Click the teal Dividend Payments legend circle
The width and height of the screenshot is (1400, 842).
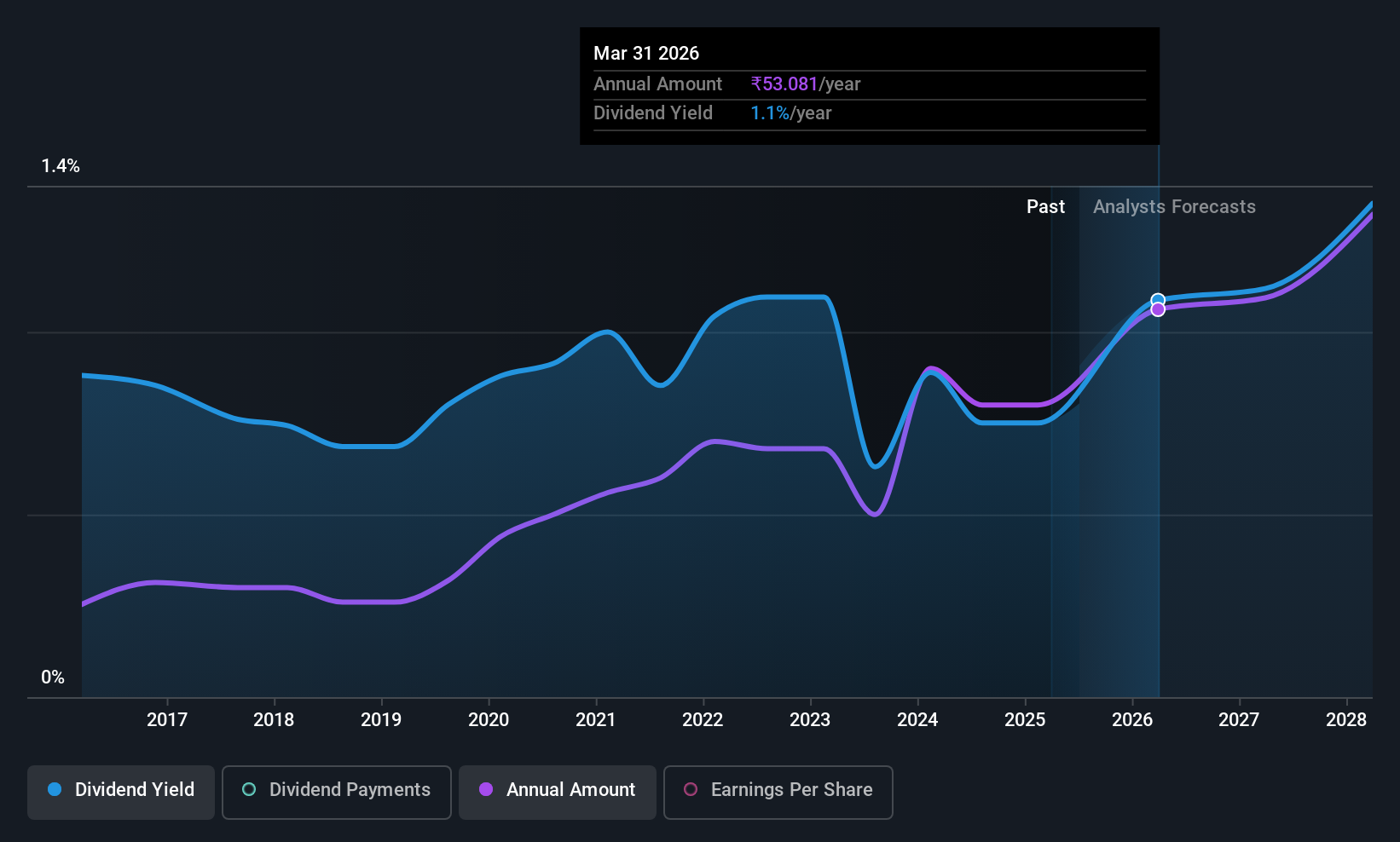coord(249,789)
